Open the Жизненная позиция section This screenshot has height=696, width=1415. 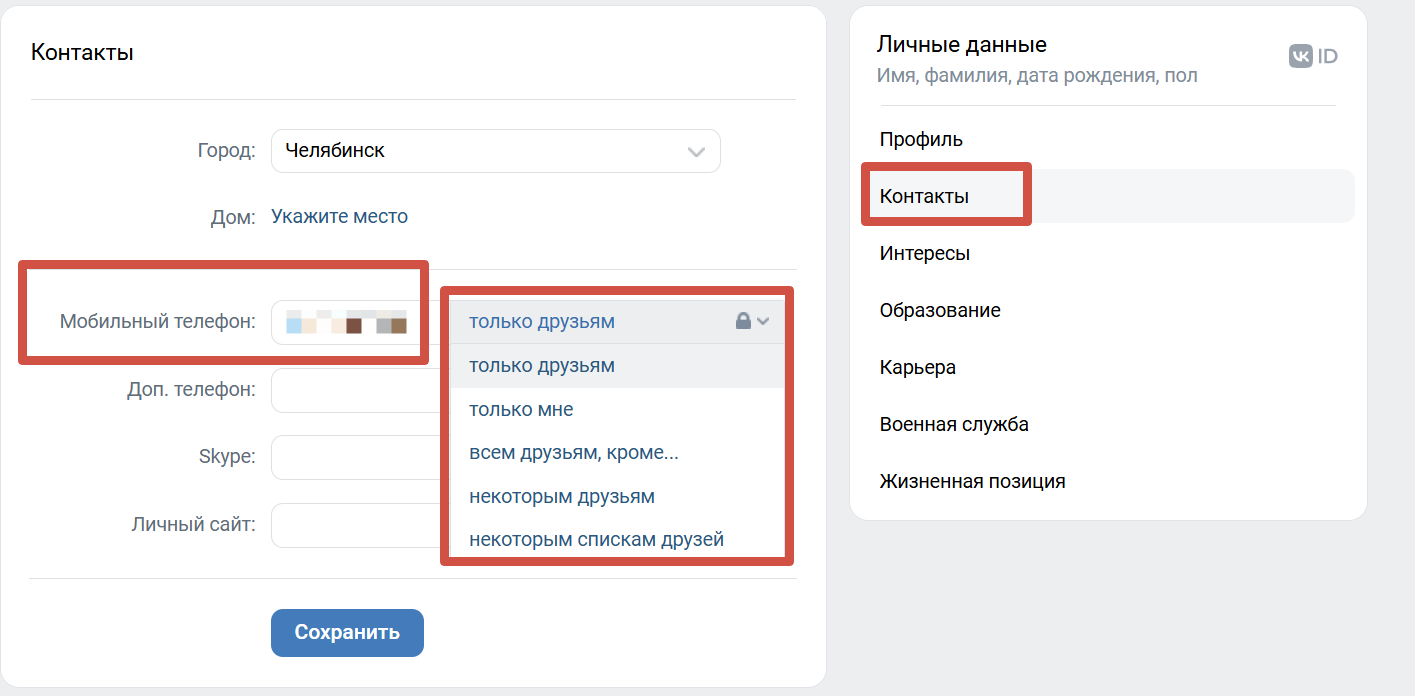click(x=972, y=481)
